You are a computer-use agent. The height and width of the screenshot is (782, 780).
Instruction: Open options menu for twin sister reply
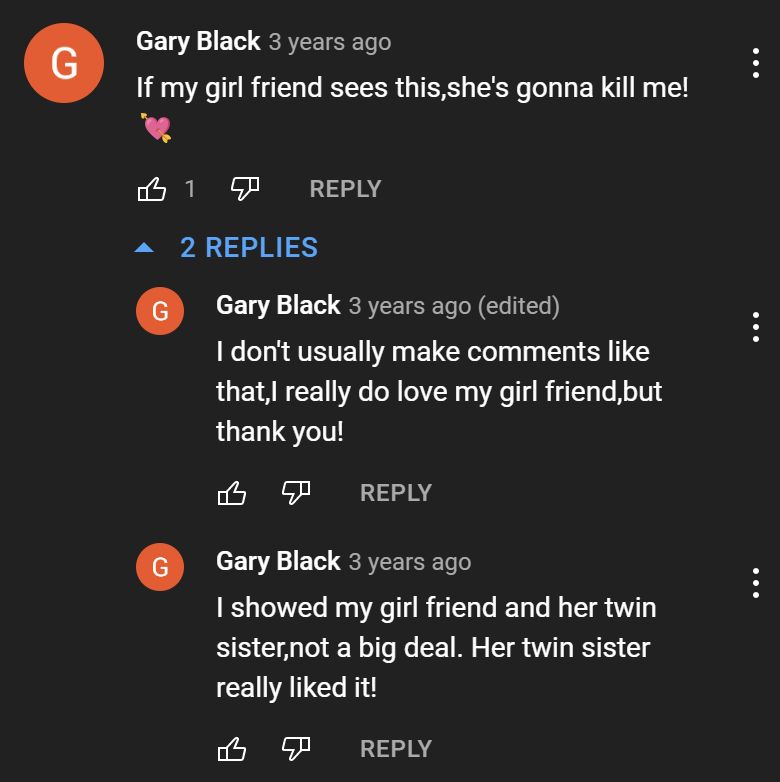pyautogui.click(x=756, y=583)
